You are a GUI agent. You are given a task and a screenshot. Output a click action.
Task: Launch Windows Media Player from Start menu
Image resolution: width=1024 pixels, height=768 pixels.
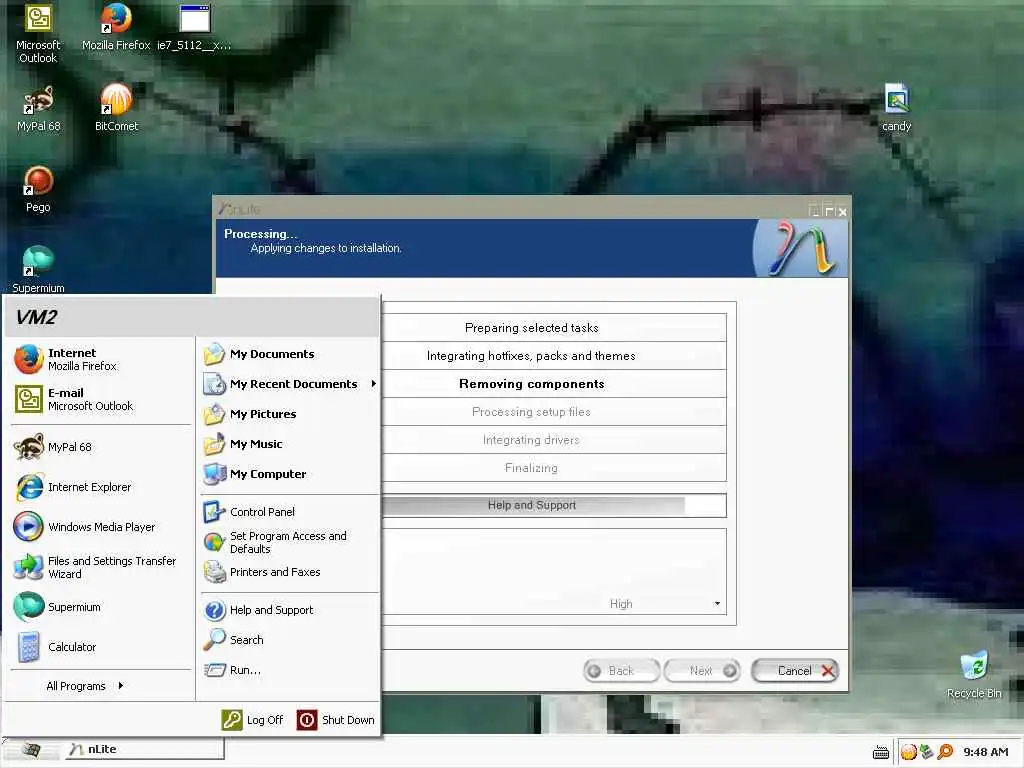point(101,527)
